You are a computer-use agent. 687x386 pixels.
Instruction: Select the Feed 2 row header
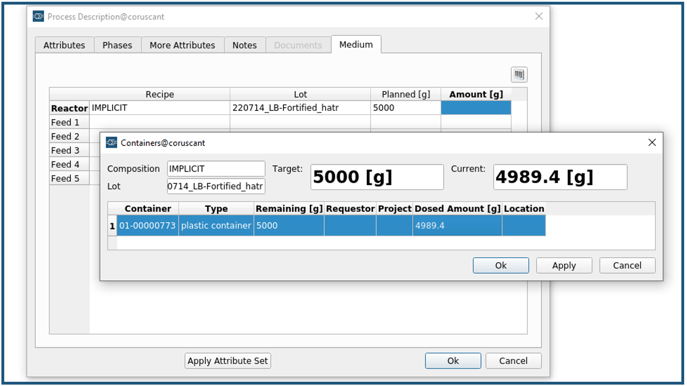point(69,136)
